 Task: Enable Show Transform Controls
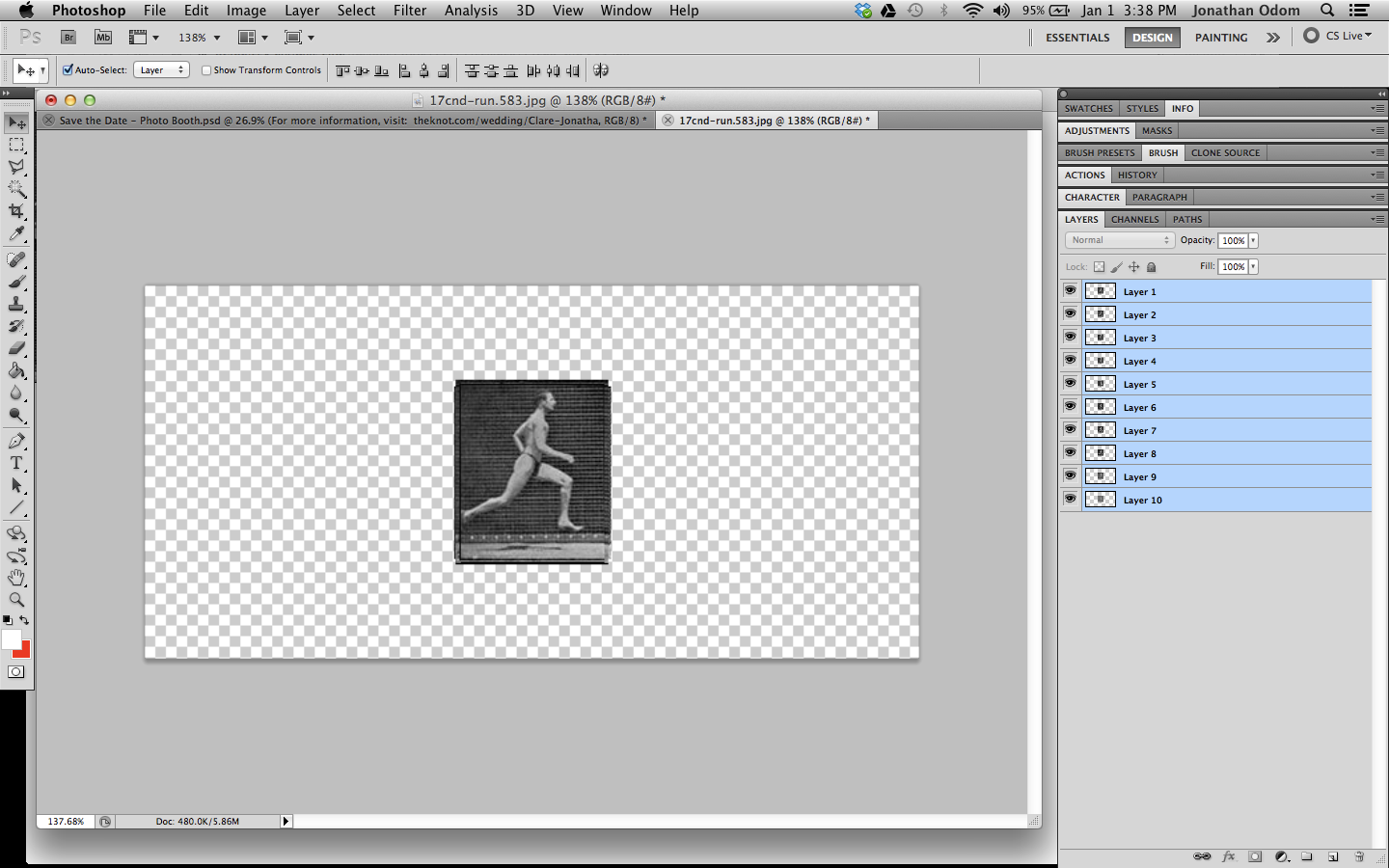tap(205, 69)
